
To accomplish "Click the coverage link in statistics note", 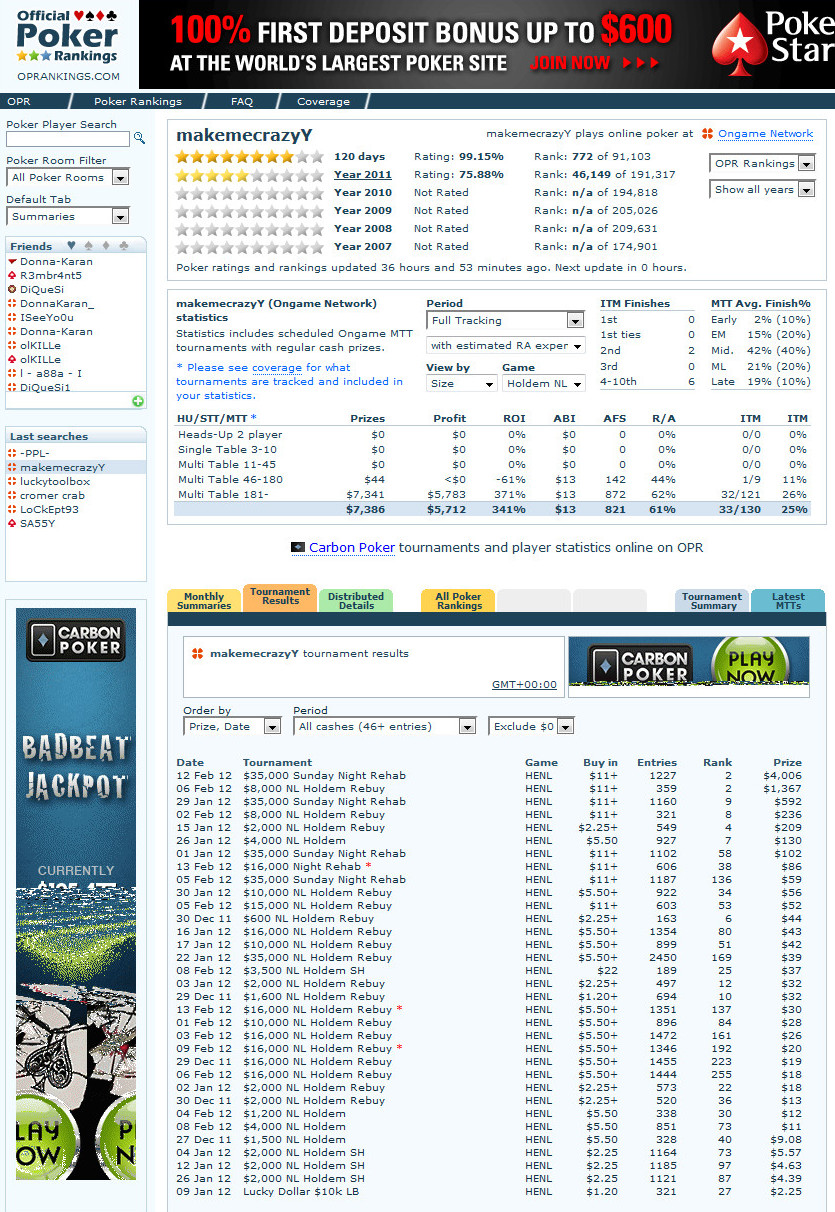I will pyautogui.click(x=276, y=367).
